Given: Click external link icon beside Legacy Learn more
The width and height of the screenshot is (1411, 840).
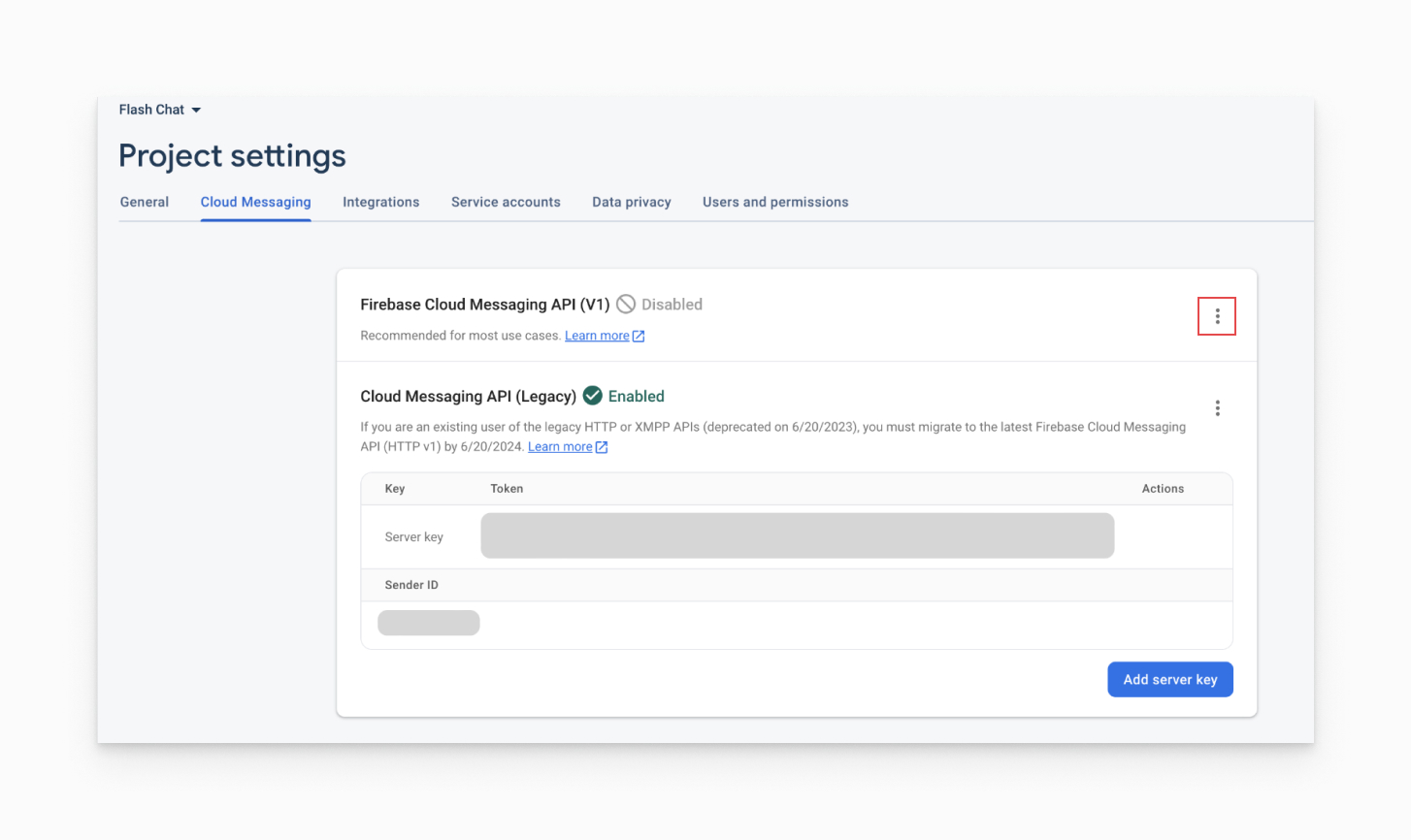Looking at the screenshot, I should pyautogui.click(x=602, y=447).
